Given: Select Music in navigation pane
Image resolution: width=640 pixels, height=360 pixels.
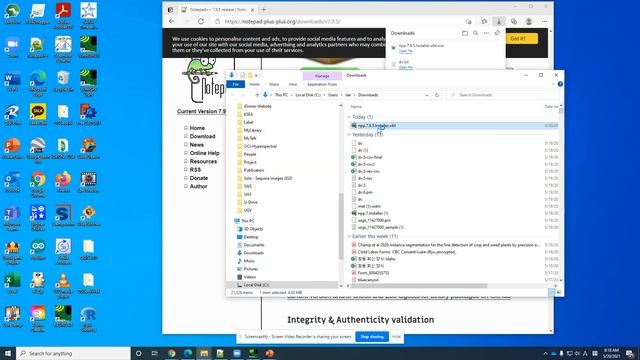Looking at the screenshot, I should click(249, 261).
